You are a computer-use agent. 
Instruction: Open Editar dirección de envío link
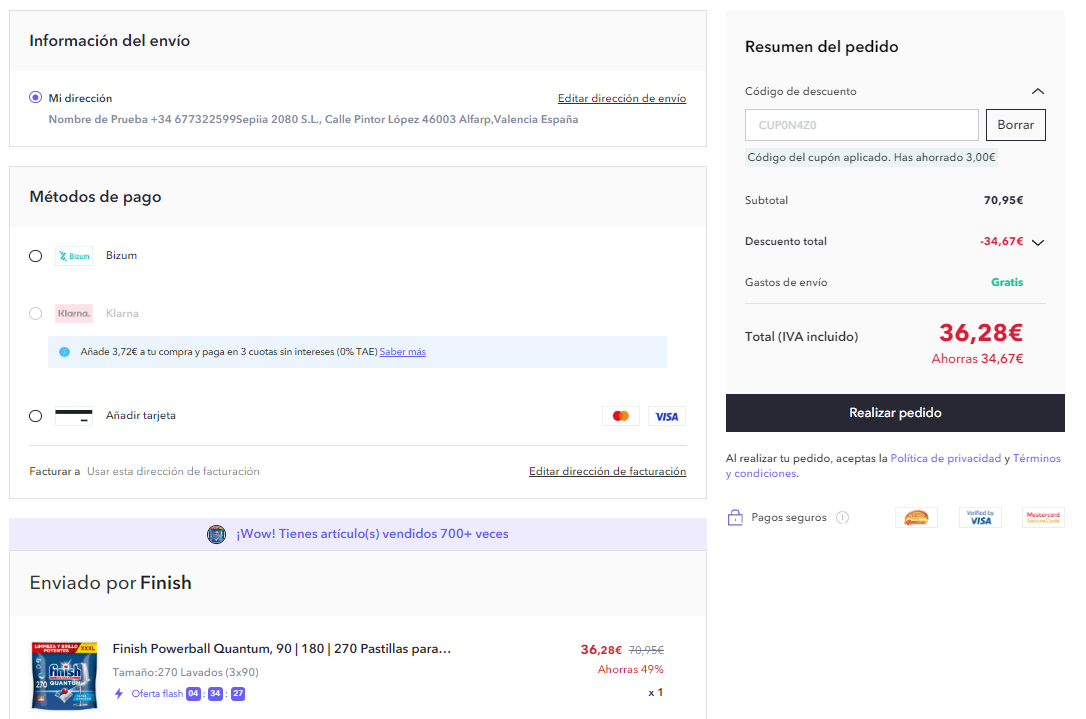(x=622, y=98)
